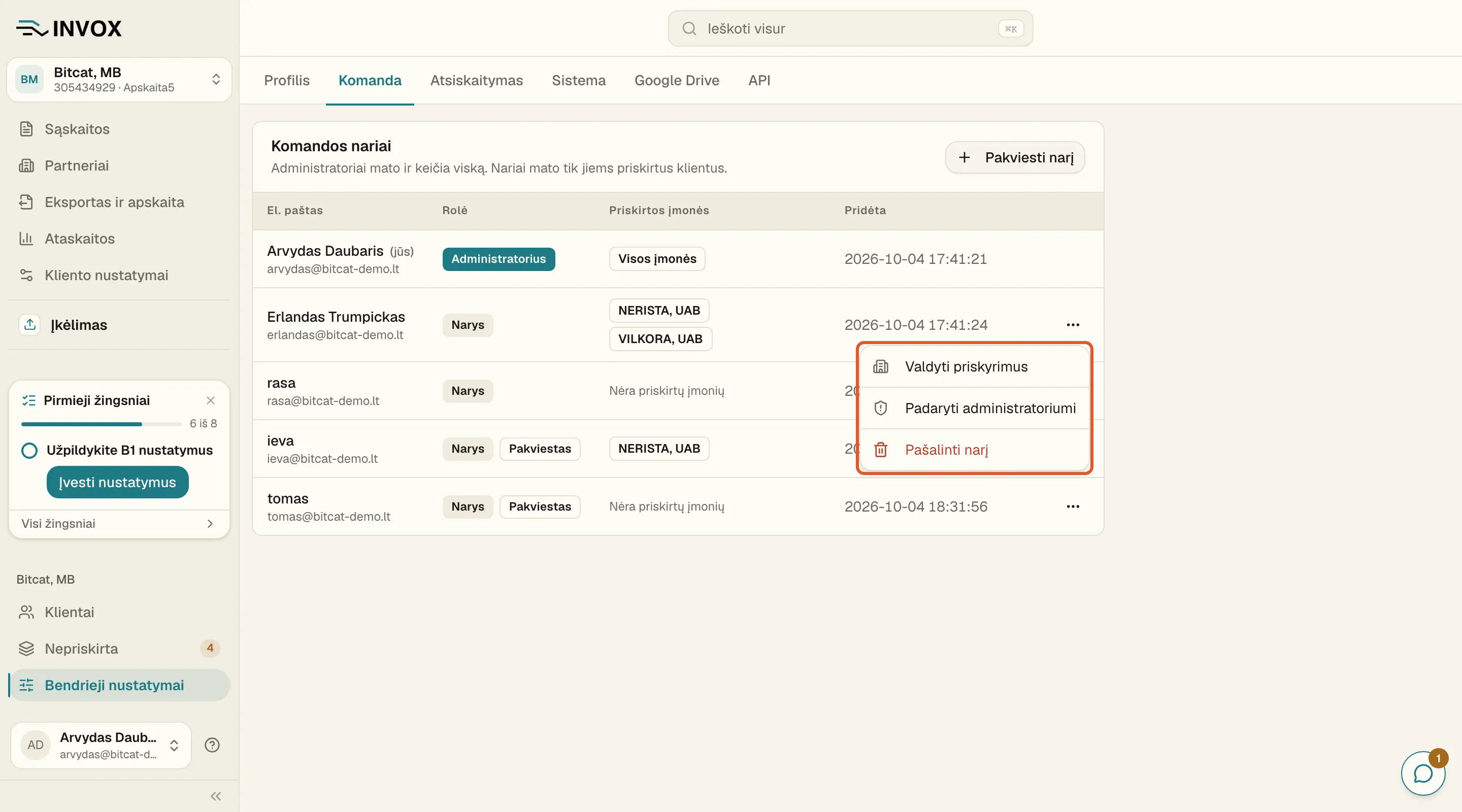Go to the Partneriai section

(x=119, y=165)
